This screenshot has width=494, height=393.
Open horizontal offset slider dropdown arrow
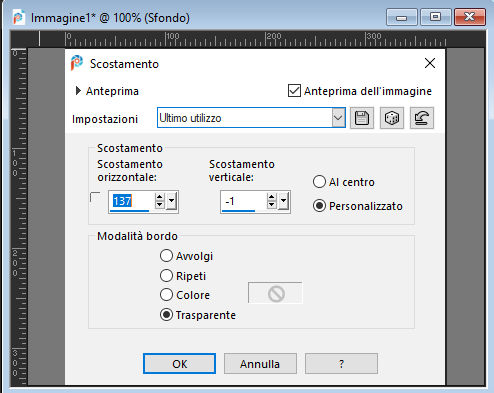pyautogui.click(x=171, y=201)
